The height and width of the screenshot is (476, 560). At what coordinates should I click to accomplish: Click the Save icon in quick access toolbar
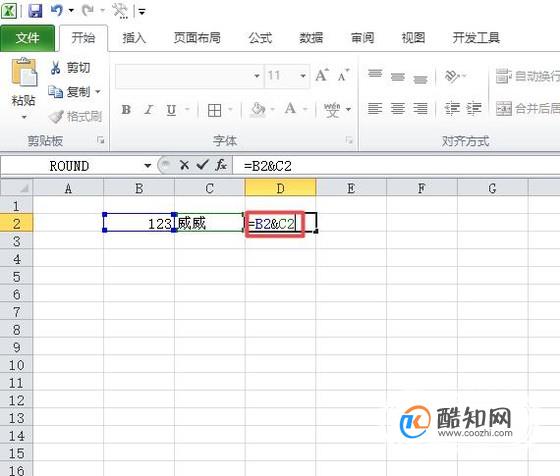(x=35, y=11)
